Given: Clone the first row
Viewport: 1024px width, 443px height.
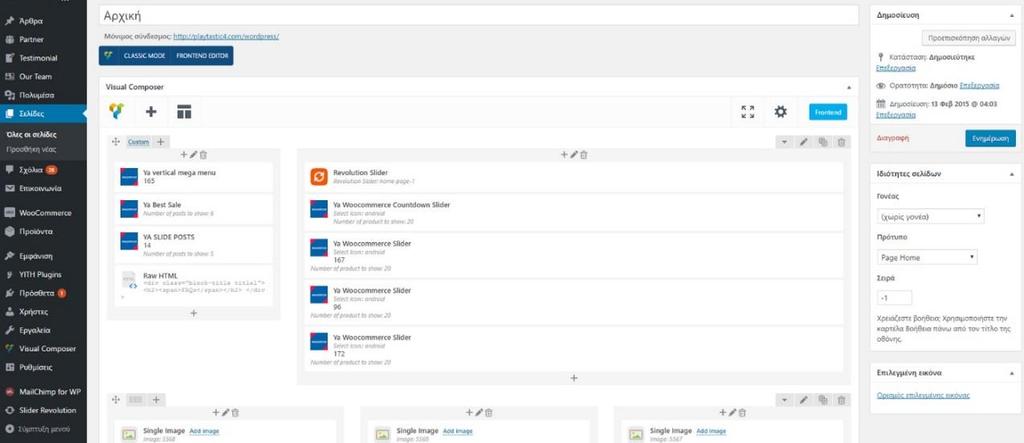Looking at the screenshot, I should (823, 142).
